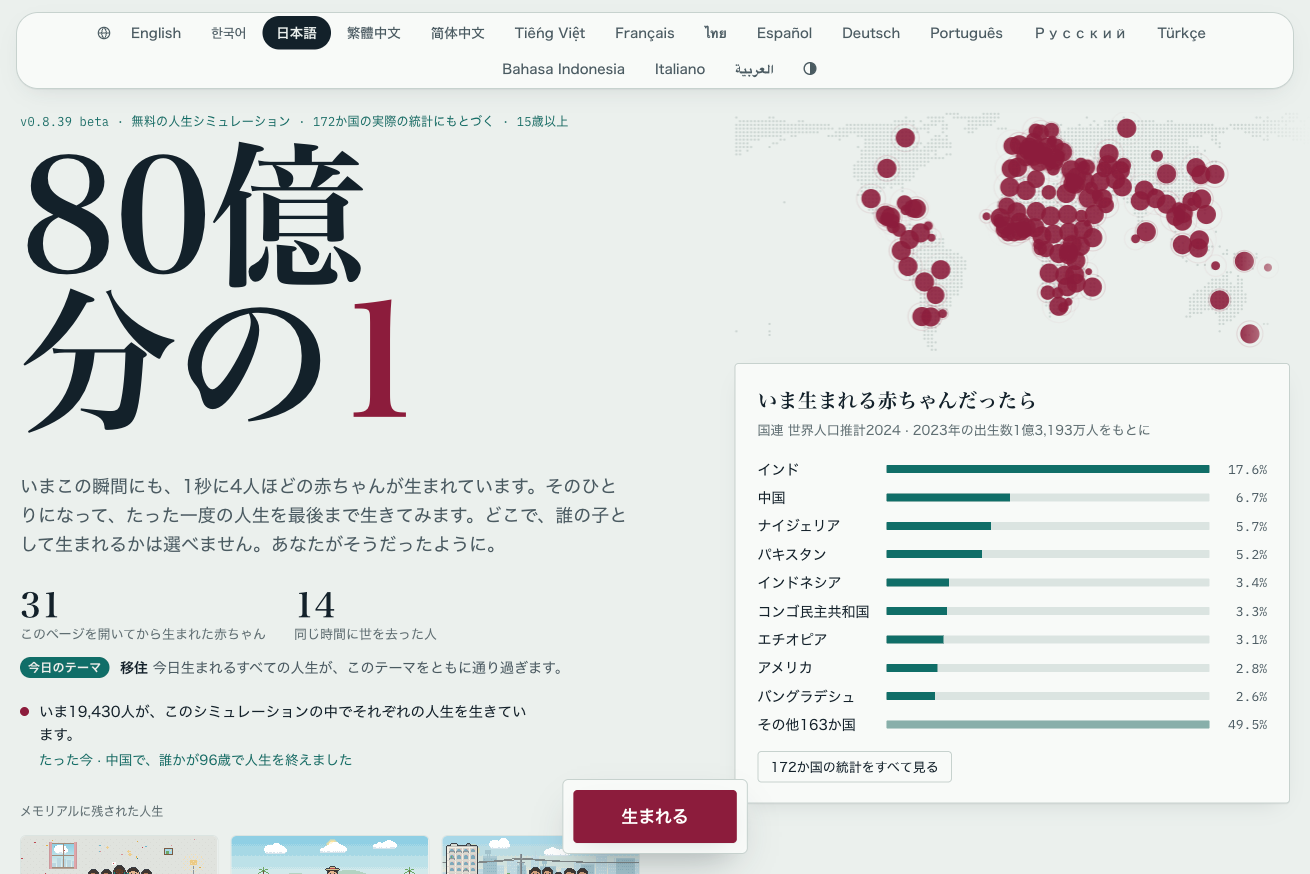Open the third memorial life thumbnail
The image size is (1310, 874).
coord(541,855)
